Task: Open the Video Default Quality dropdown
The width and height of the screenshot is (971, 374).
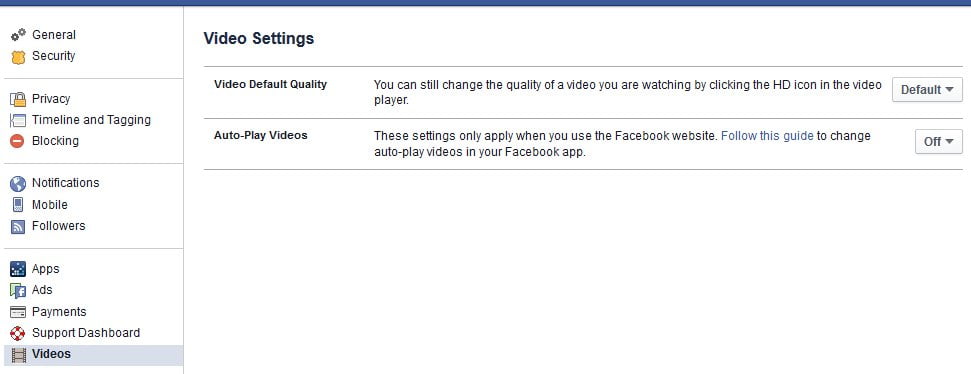Action: click(927, 90)
